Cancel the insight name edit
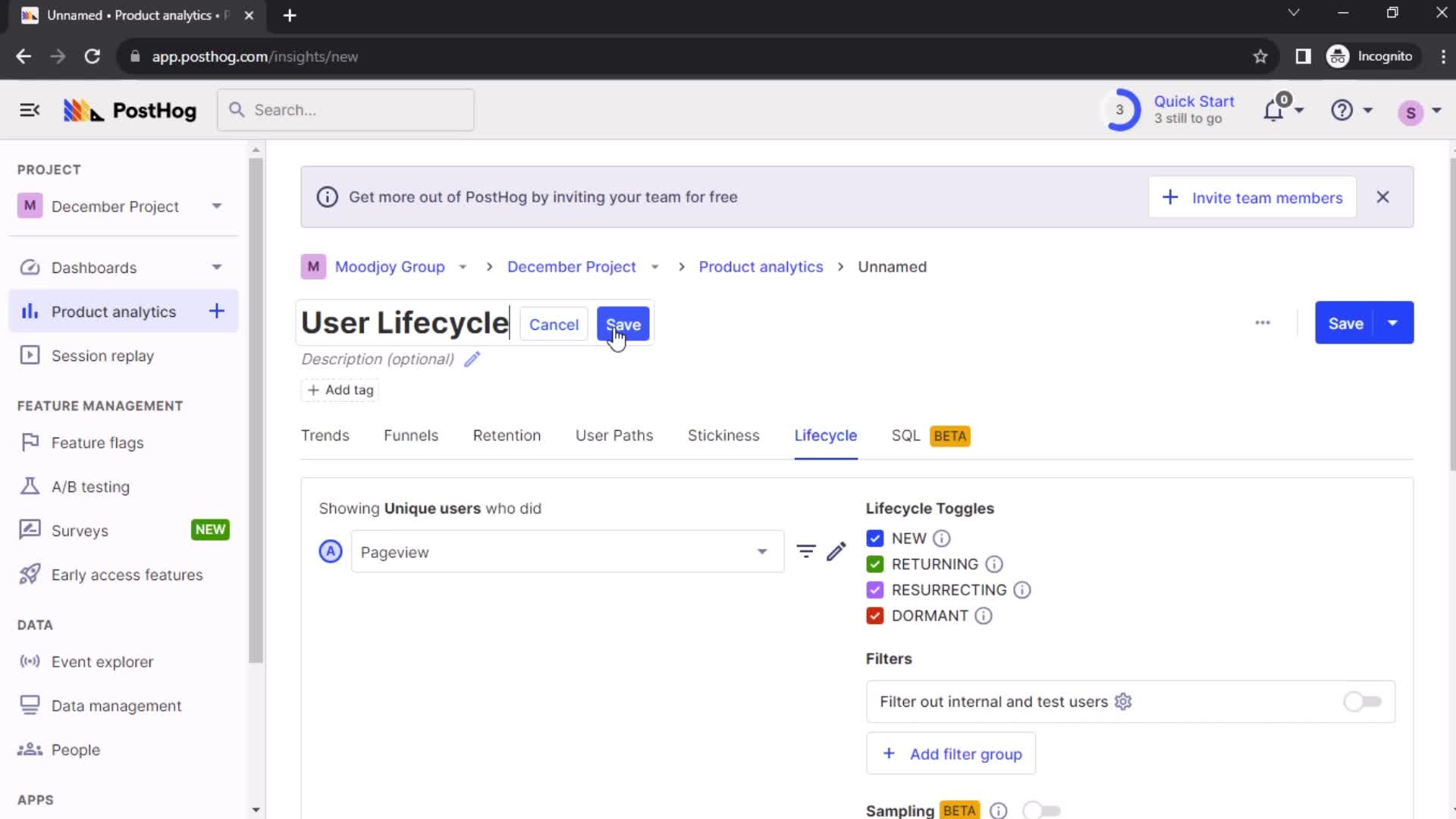This screenshot has height=819, width=1456. pyautogui.click(x=554, y=325)
